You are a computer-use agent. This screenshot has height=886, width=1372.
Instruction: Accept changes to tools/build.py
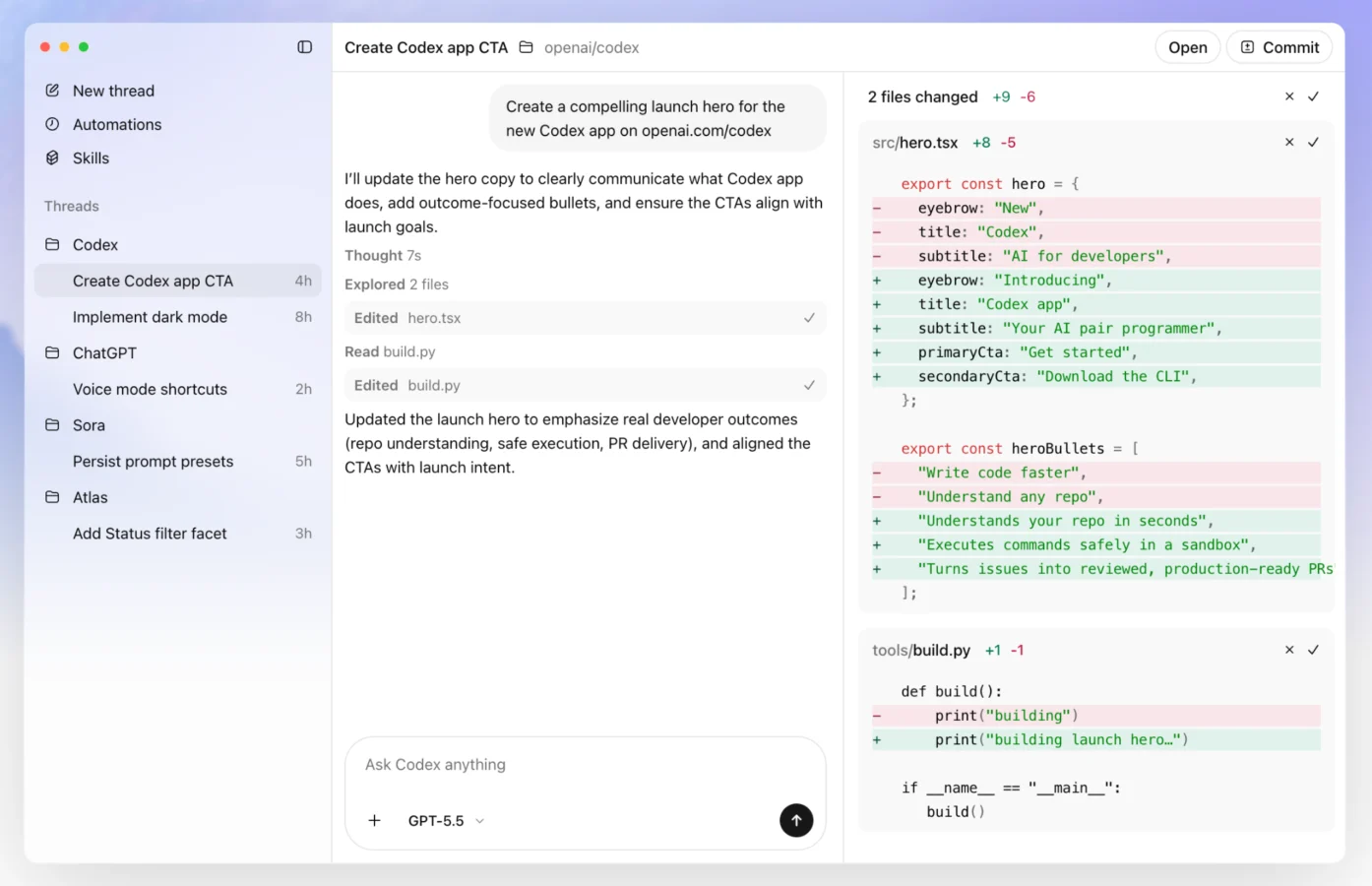[1313, 650]
